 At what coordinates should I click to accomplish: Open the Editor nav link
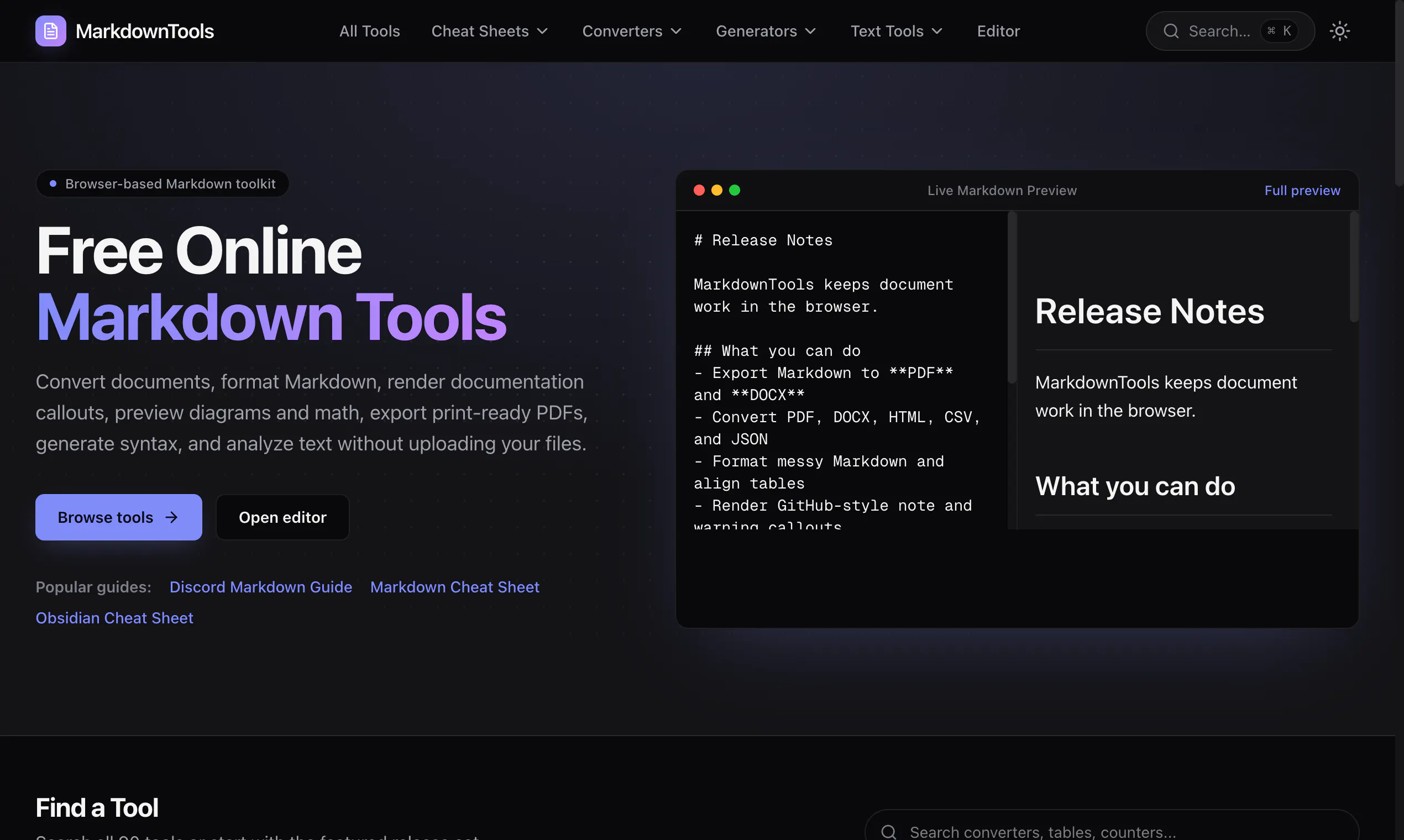tap(998, 31)
